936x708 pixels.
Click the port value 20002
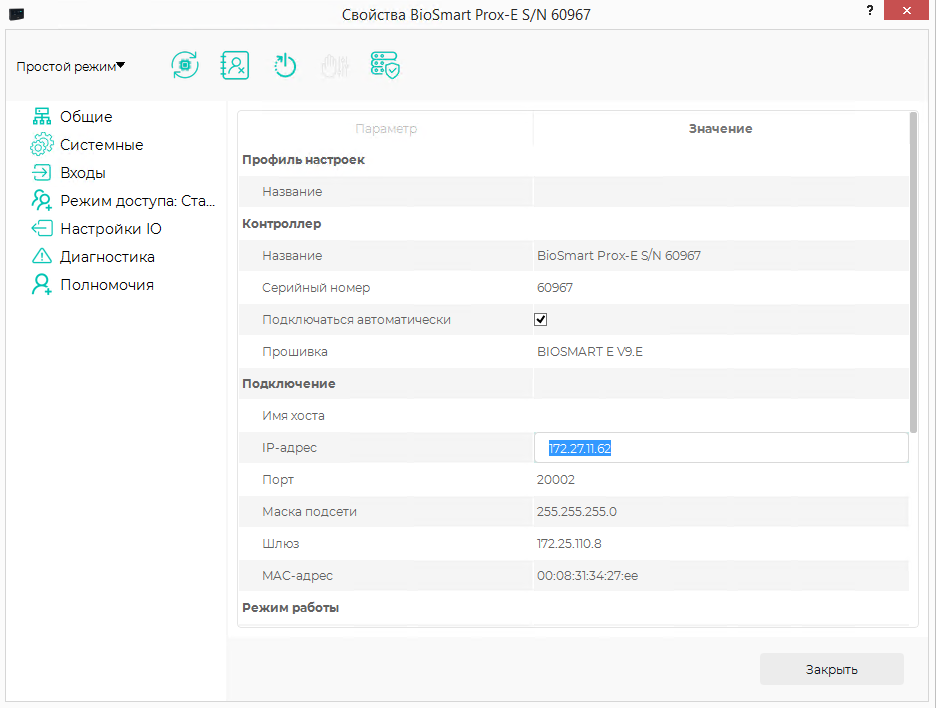pos(556,479)
